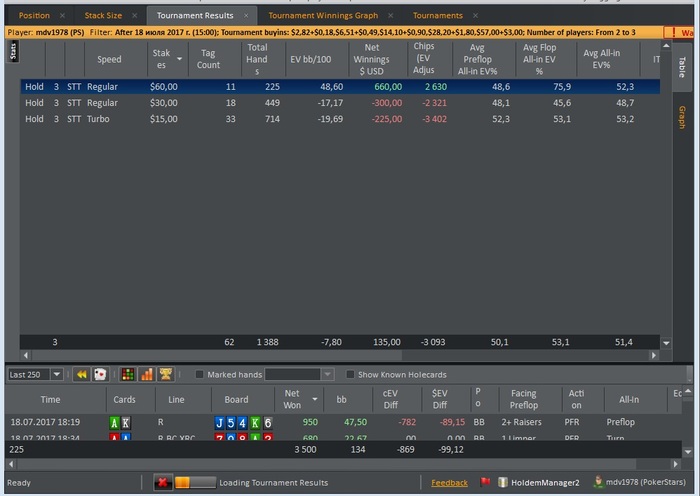Click the trophy tournament icon
Viewport: 700px width, 496px height.
[x=166, y=374]
